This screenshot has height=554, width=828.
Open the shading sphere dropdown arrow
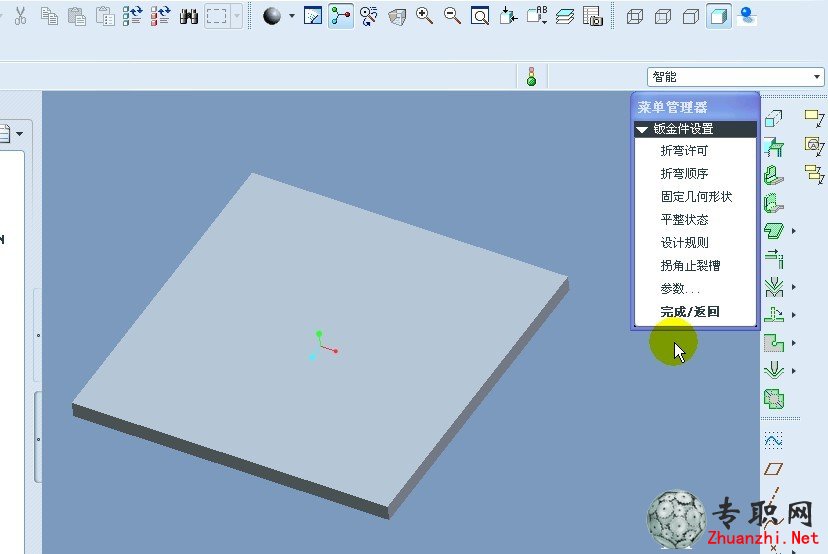pyautogui.click(x=291, y=16)
